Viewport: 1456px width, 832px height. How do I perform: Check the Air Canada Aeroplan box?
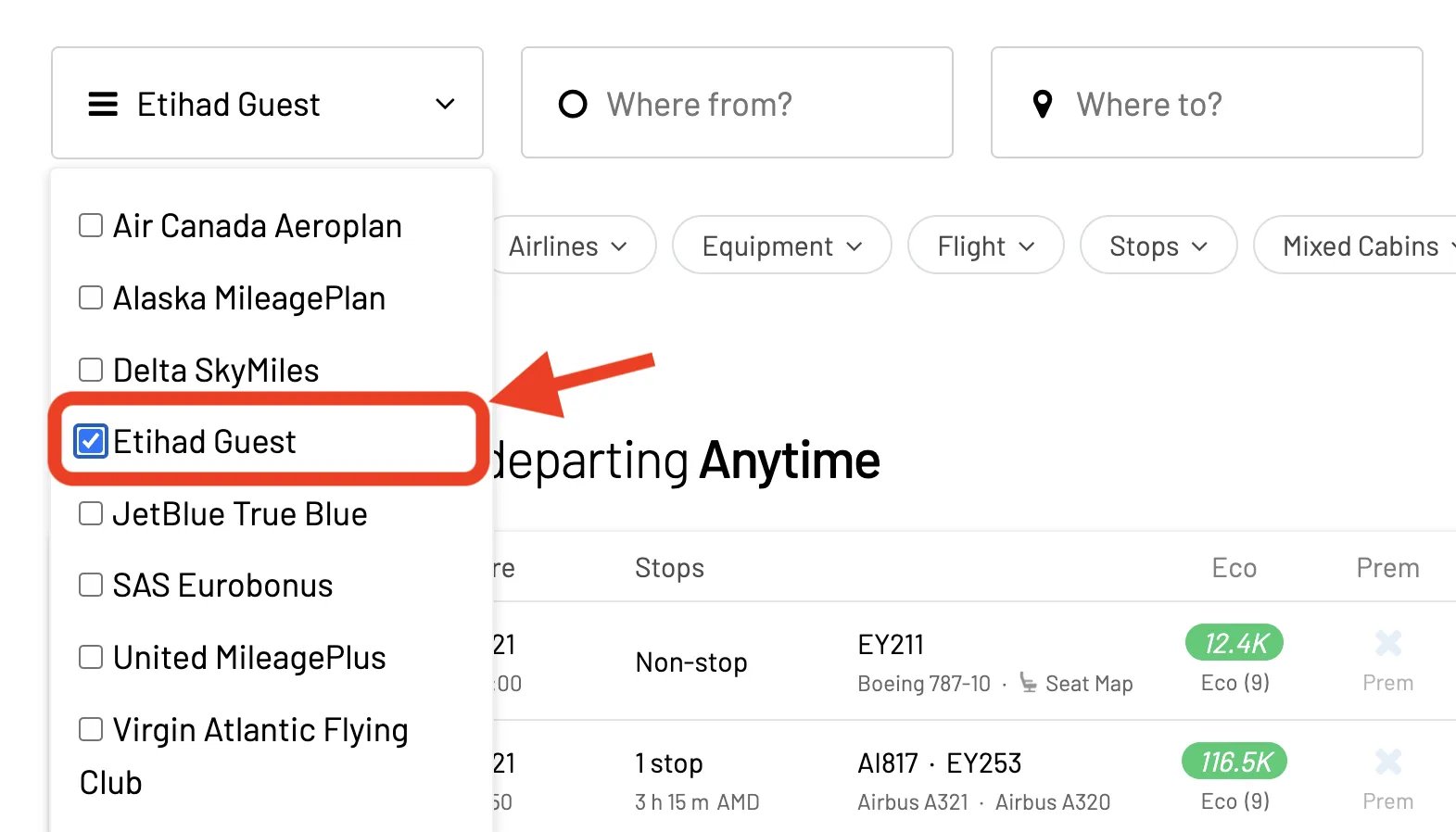(91, 225)
